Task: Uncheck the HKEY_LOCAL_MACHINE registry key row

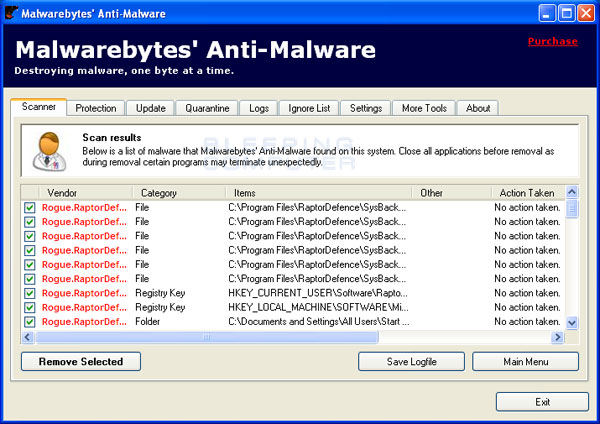Action: [x=29, y=307]
